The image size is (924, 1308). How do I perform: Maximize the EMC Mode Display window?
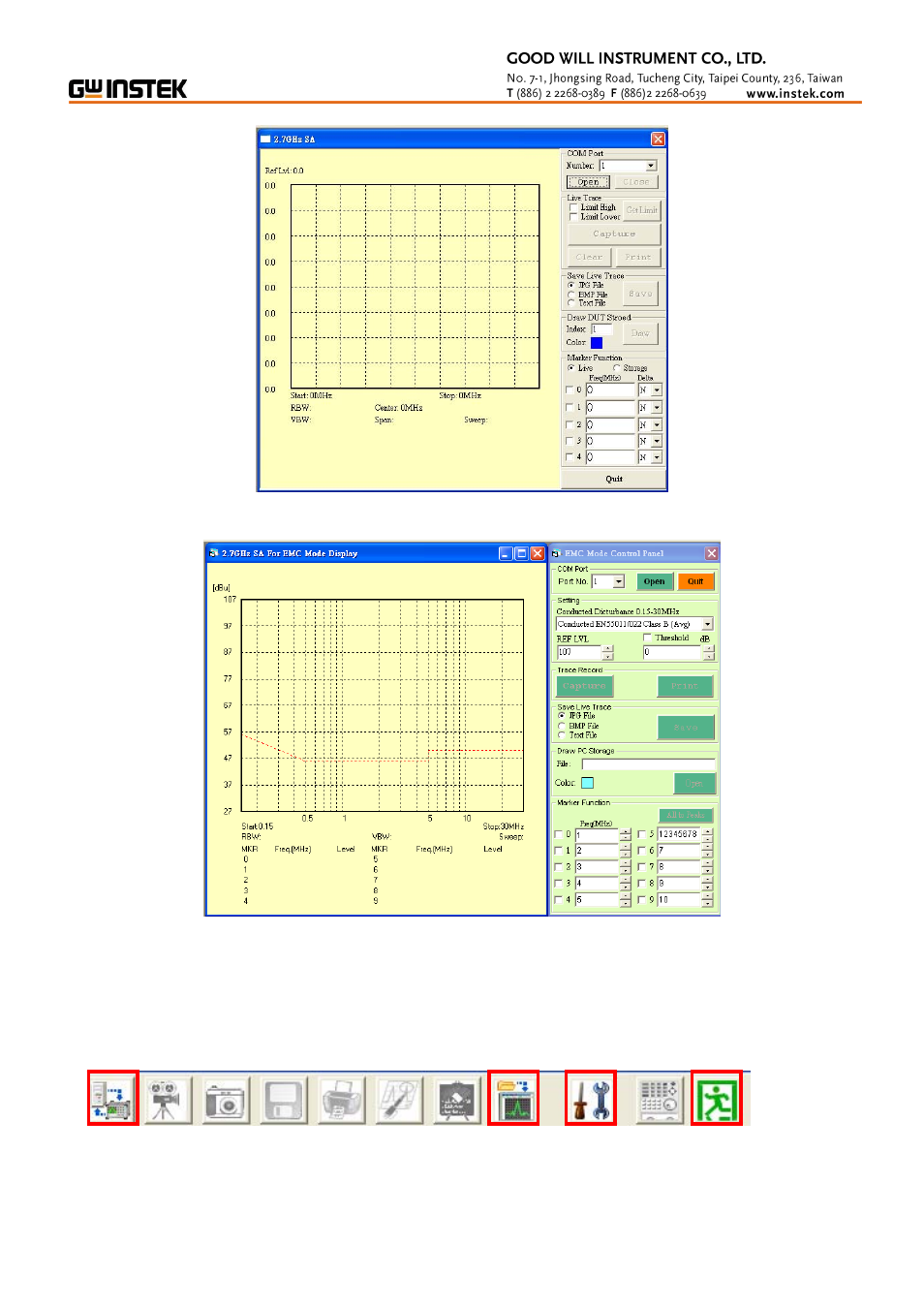coord(521,553)
